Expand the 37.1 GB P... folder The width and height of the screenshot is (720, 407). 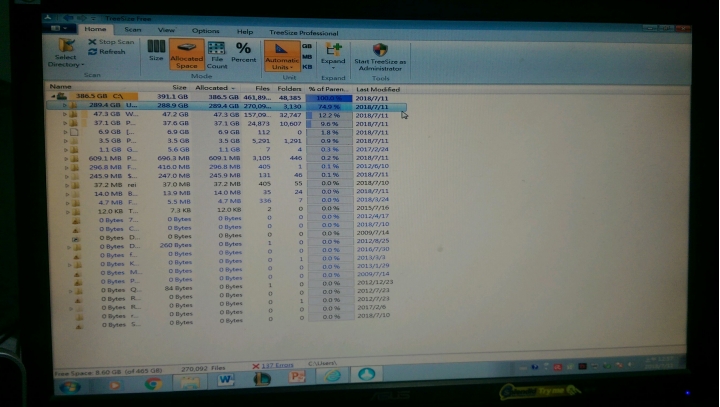coord(65,123)
